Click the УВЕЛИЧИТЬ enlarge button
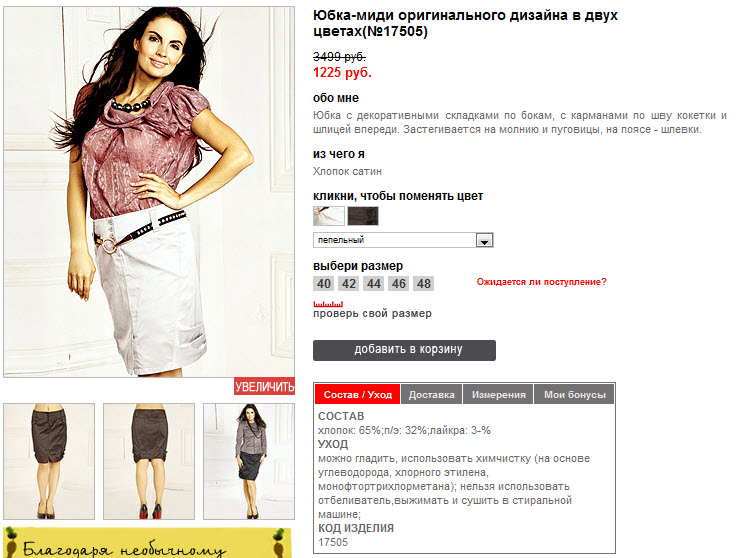The height and width of the screenshot is (558, 737). [265, 386]
